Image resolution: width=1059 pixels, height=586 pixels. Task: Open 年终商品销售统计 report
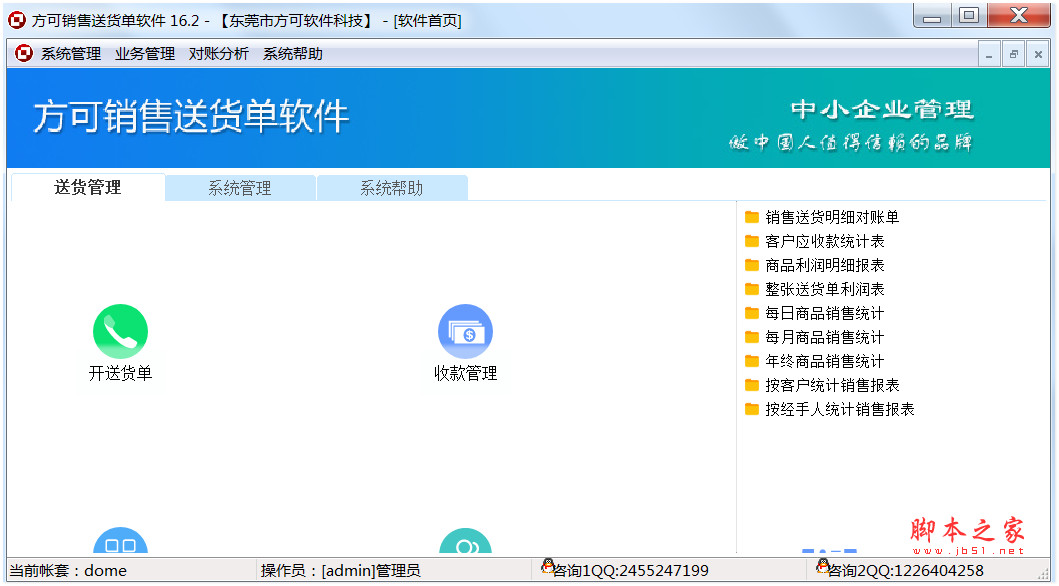click(x=825, y=361)
